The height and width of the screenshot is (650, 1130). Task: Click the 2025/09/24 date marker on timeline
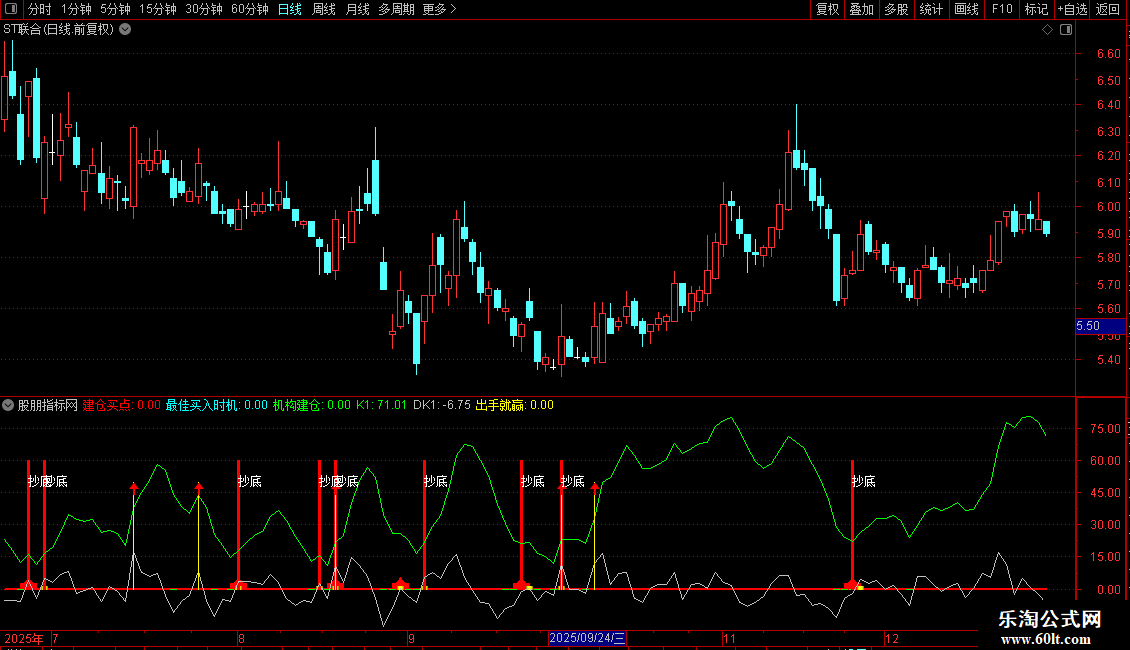coord(587,638)
